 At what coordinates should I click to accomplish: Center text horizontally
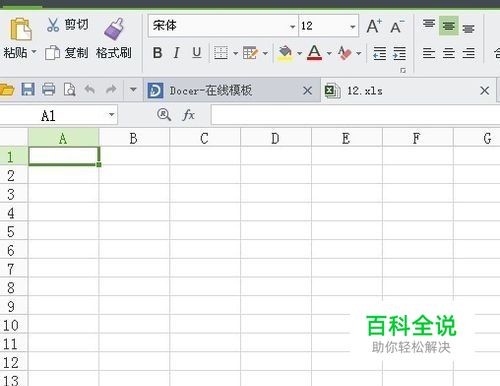(449, 53)
